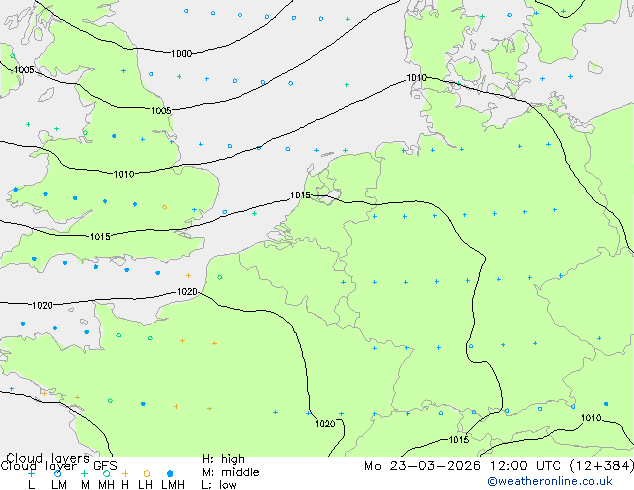634x490 pixels.
Task: Click the orange circle LH legend symbol
Action: 147,473
